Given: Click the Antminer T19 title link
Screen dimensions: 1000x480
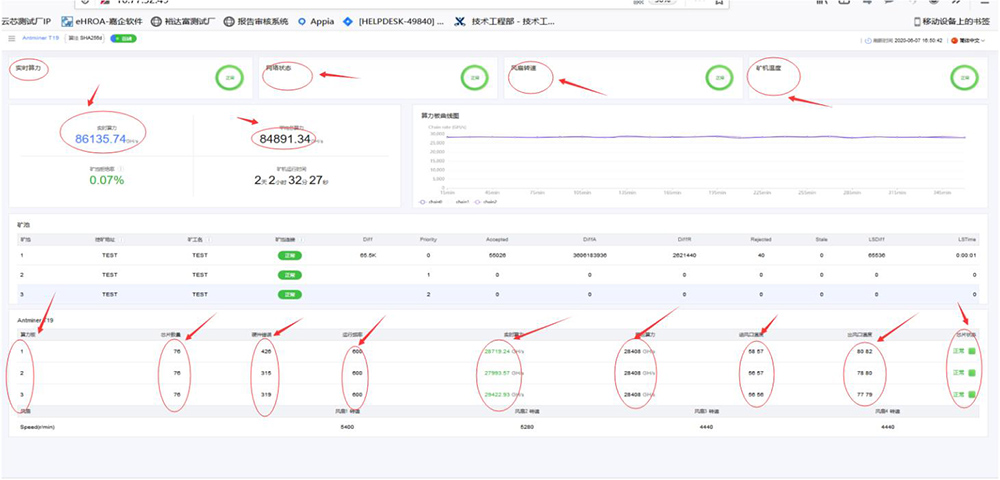Looking at the screenshot, I should point(40,39).
